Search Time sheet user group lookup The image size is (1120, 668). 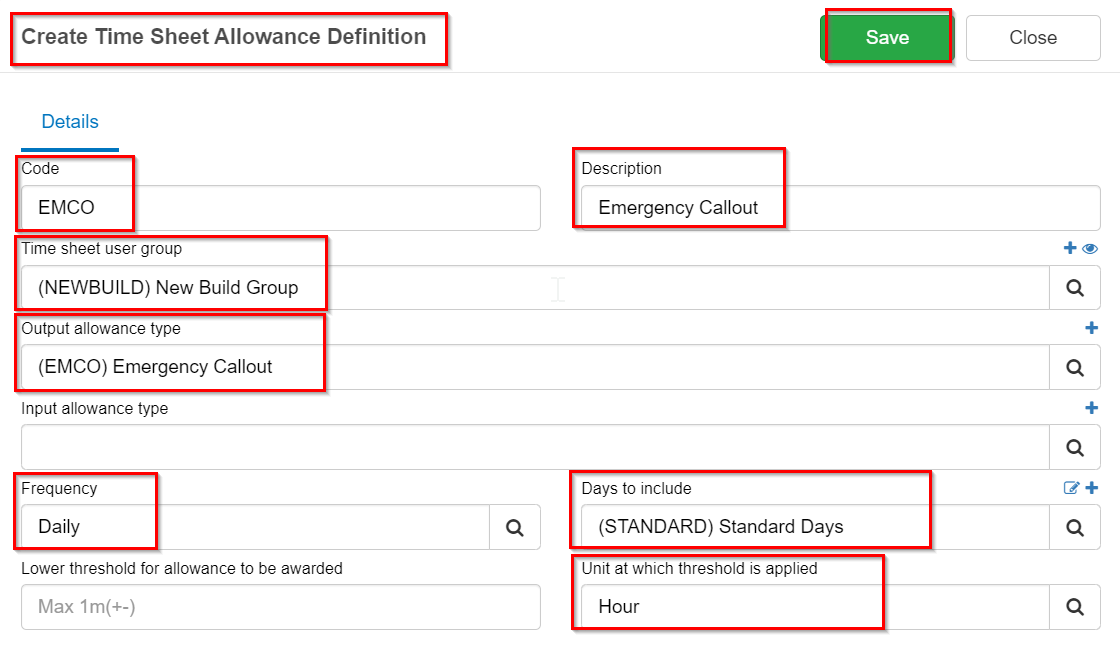(1075, 288)
